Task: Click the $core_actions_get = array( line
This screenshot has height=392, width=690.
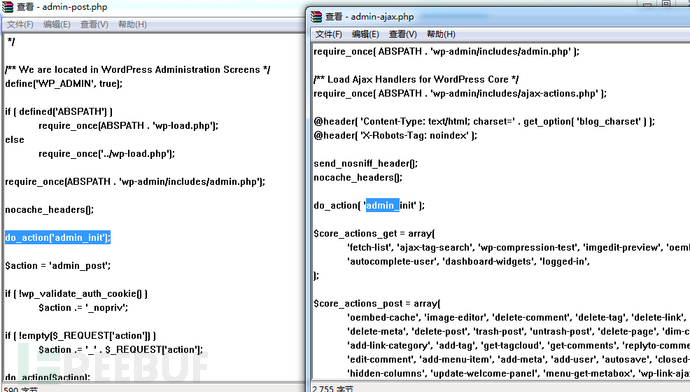Action: (x=374, y=234)
